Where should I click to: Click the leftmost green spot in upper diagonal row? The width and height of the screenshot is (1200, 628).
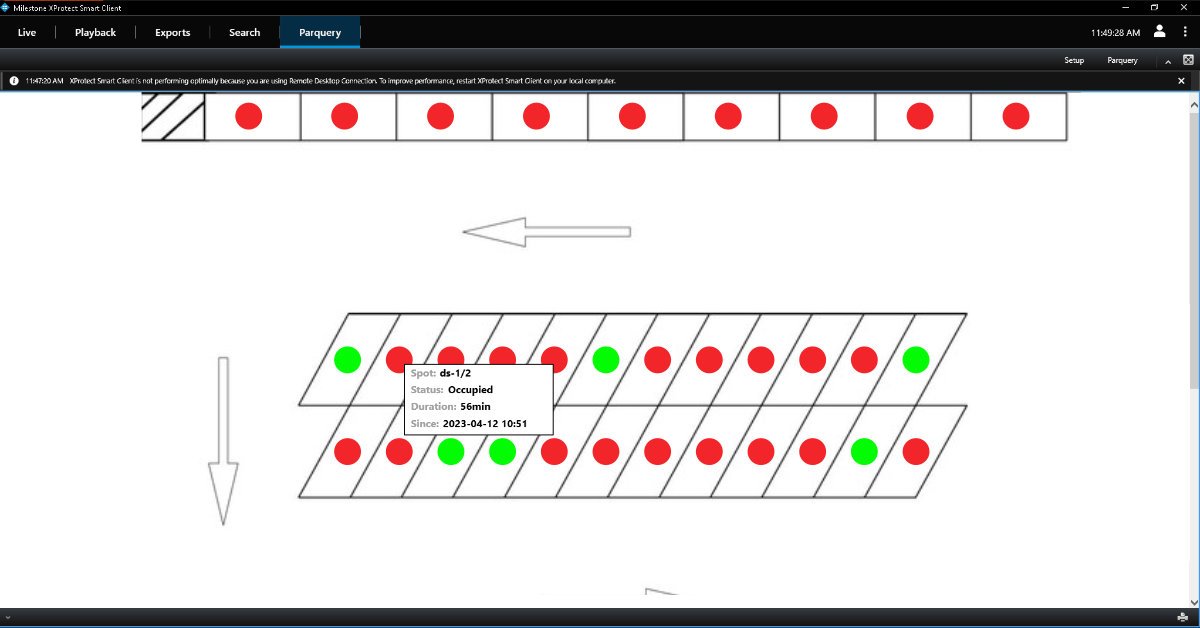tap(347, 360)
